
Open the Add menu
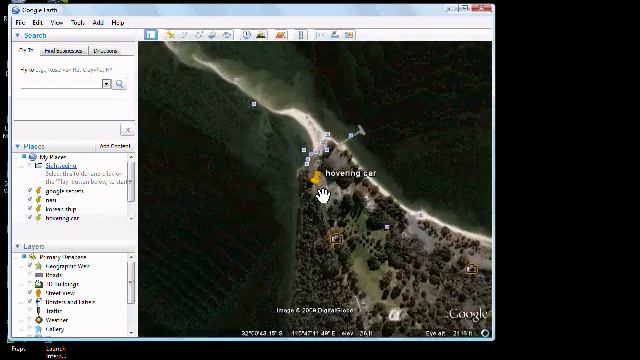(98, 23)
